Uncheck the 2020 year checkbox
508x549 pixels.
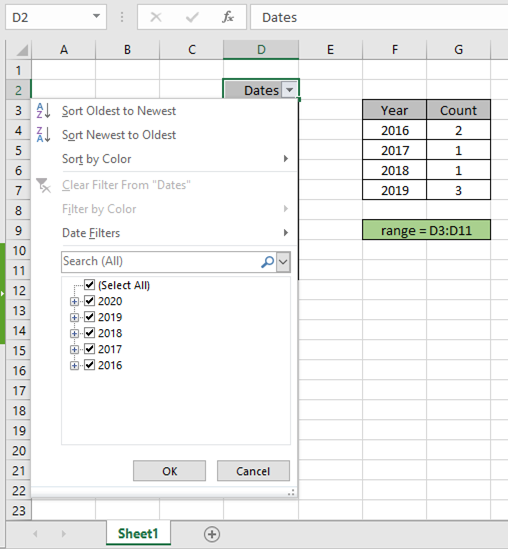click(x=90, y=301)
